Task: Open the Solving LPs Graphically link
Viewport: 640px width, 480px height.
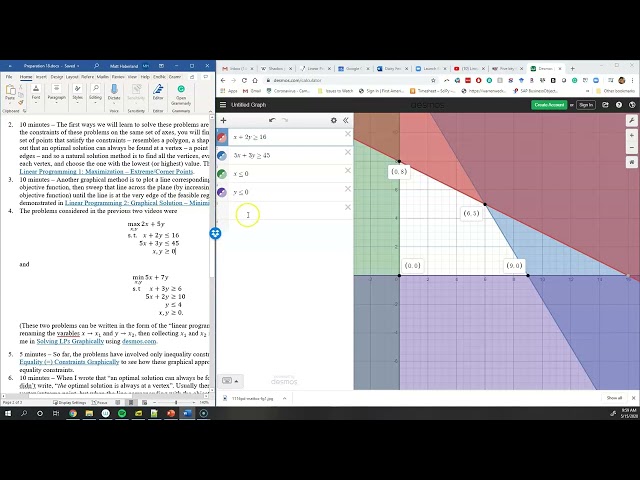Action: (x=70, y=341)
